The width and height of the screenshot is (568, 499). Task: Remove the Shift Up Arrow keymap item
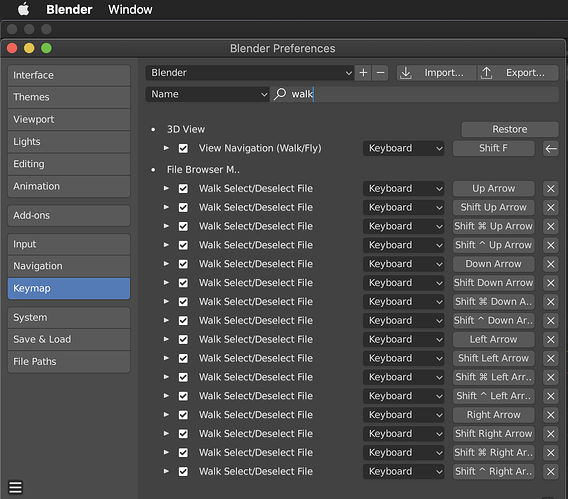tap(551, 207)
